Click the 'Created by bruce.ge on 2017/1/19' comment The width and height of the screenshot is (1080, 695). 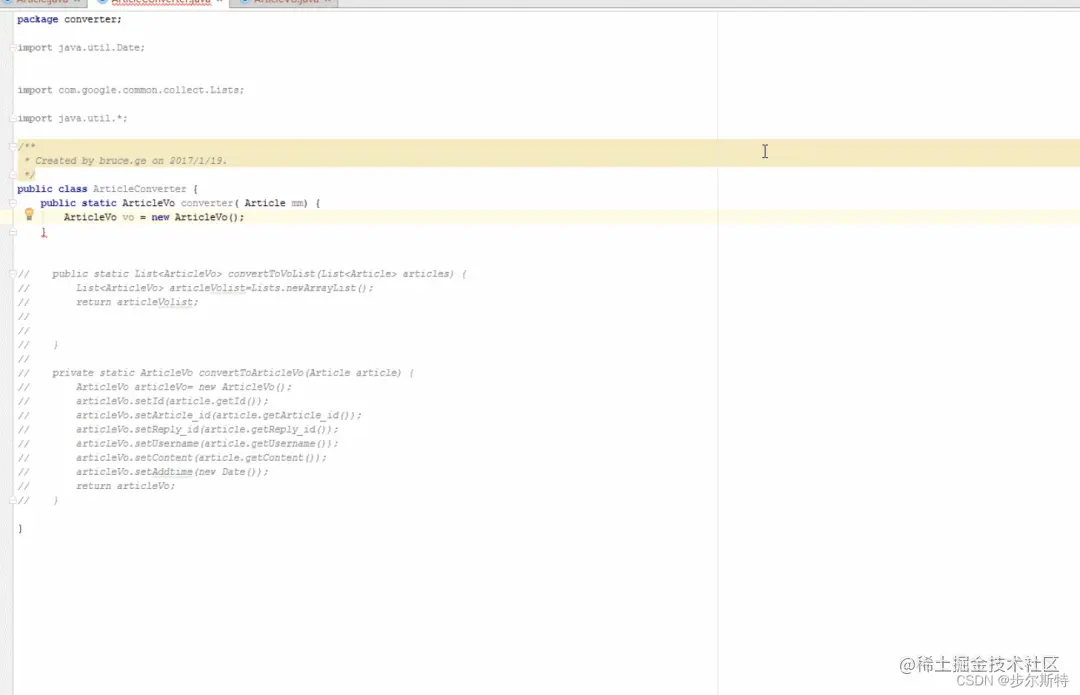coord(130,160)
